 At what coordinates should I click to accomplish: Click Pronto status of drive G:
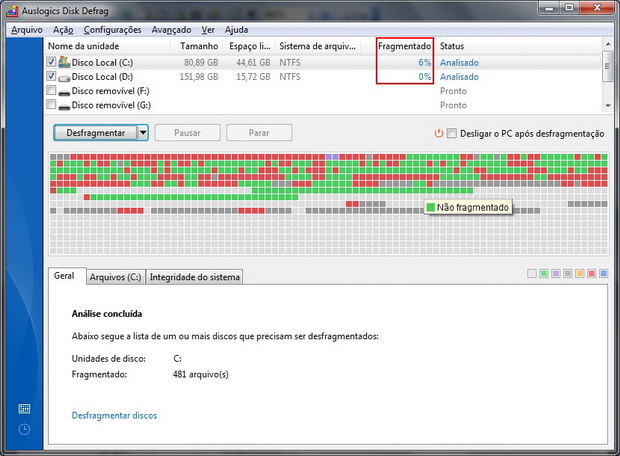click(x=453, y=105)
